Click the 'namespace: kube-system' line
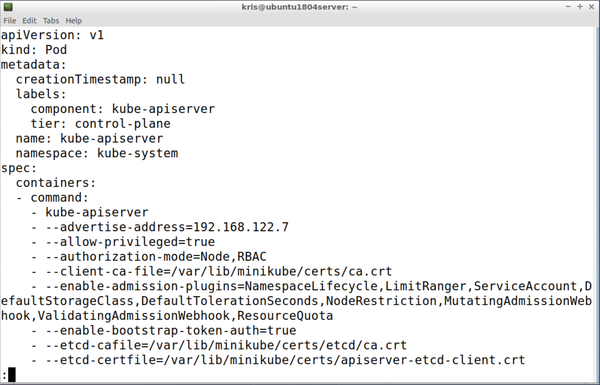This screenshot has width=600, height=385. tap(97, 153)
